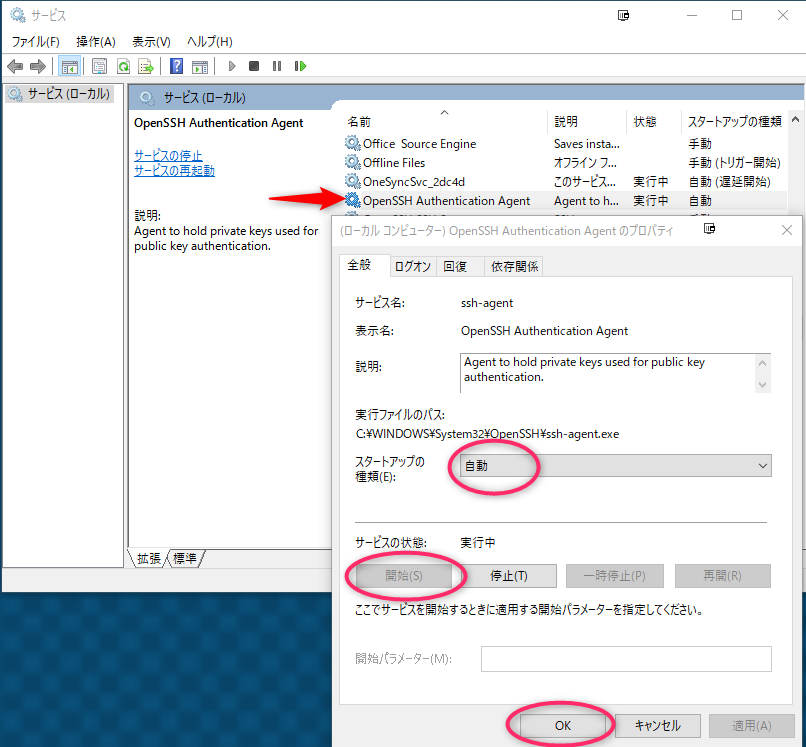Image resolution: width=806 pixels, height=747 pixels.
Task: Click the Restart service toolbar icon
Action: coord(300,66)
